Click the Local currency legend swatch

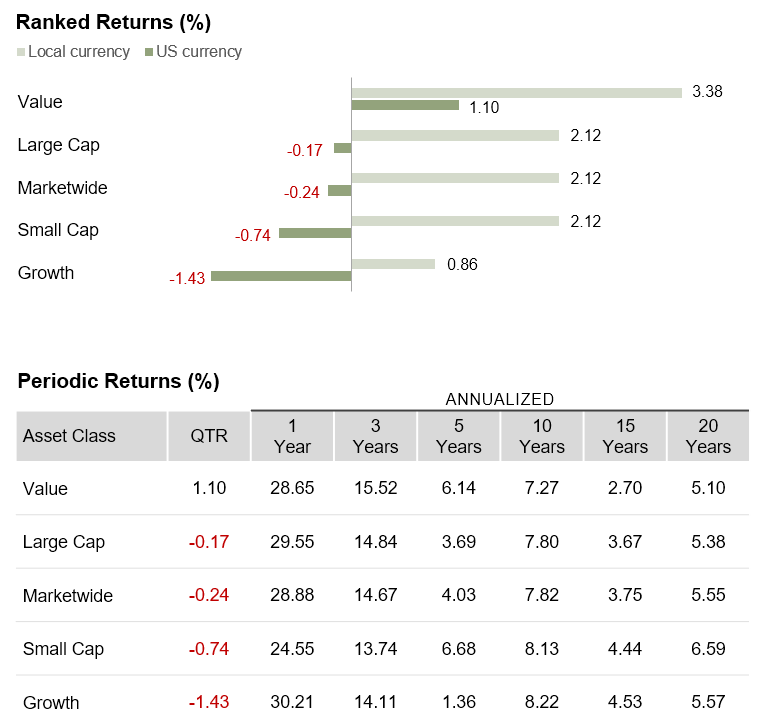coord(21,52)
